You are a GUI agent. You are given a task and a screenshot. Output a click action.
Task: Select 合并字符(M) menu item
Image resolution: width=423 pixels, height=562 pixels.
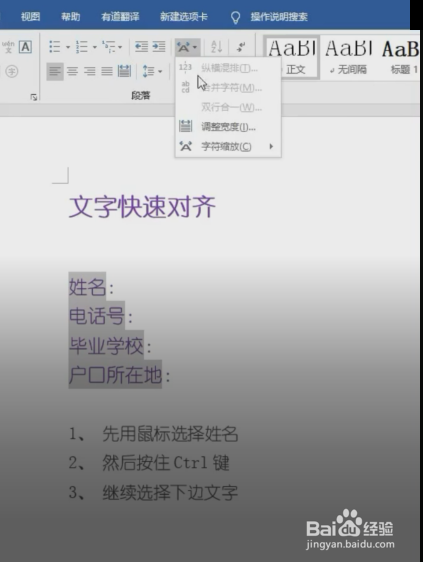[x=228, y=87]
